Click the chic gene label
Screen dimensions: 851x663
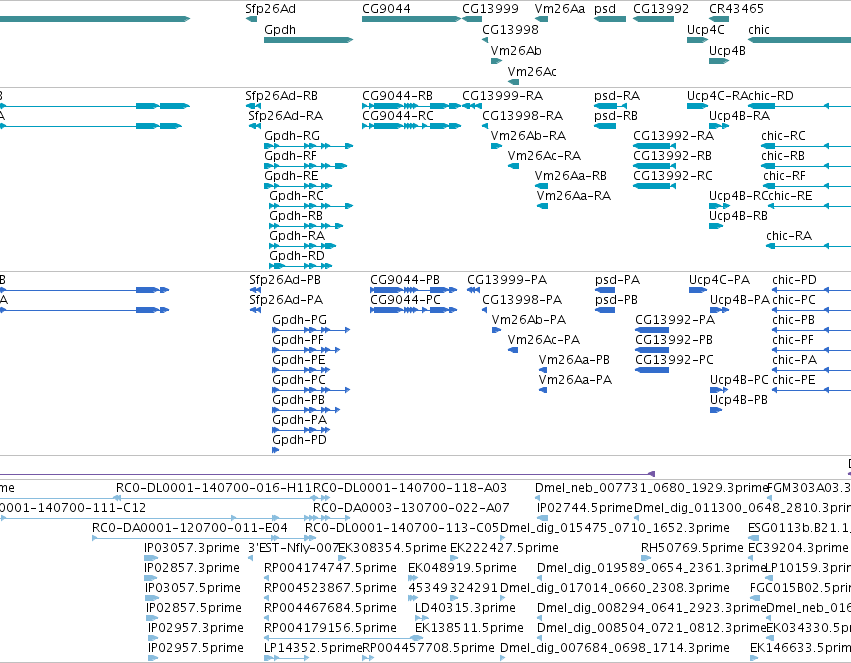point(758,30)
